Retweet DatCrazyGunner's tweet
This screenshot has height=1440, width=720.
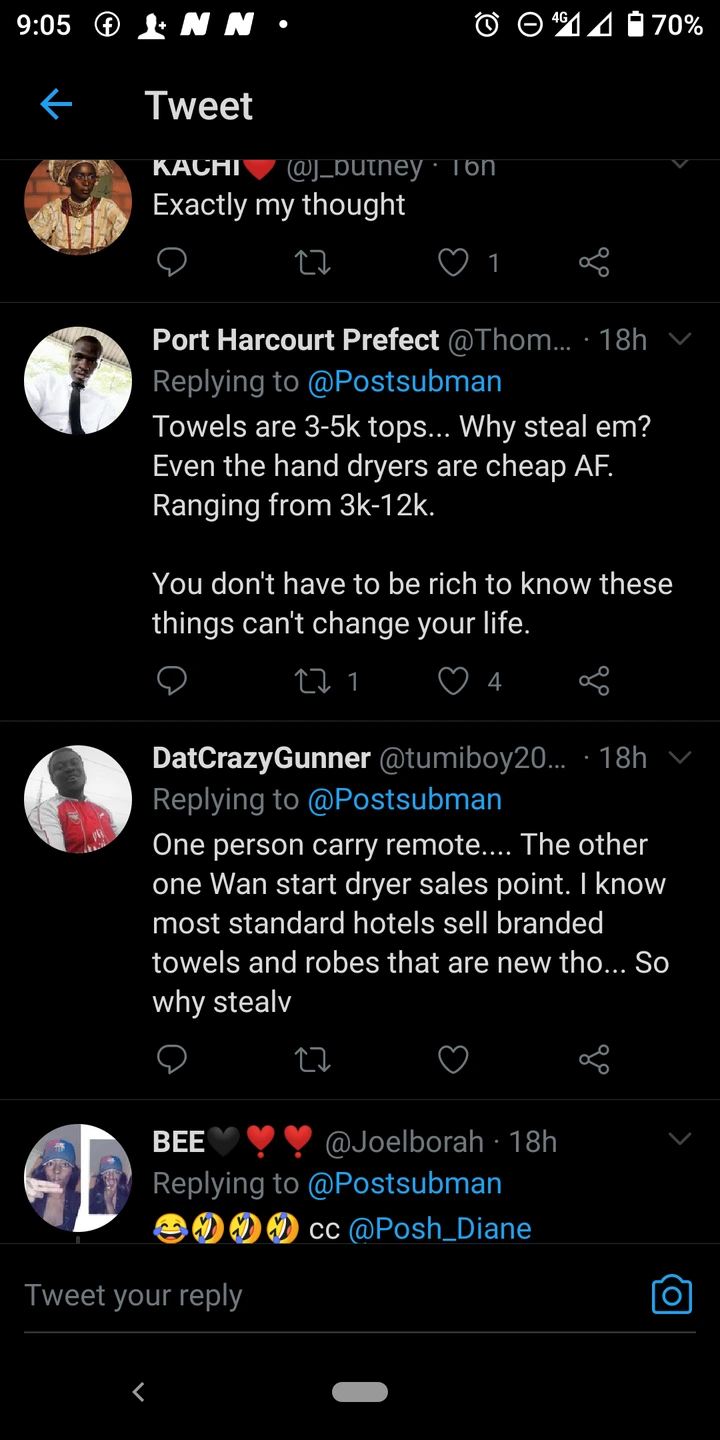pos(312,1059)
